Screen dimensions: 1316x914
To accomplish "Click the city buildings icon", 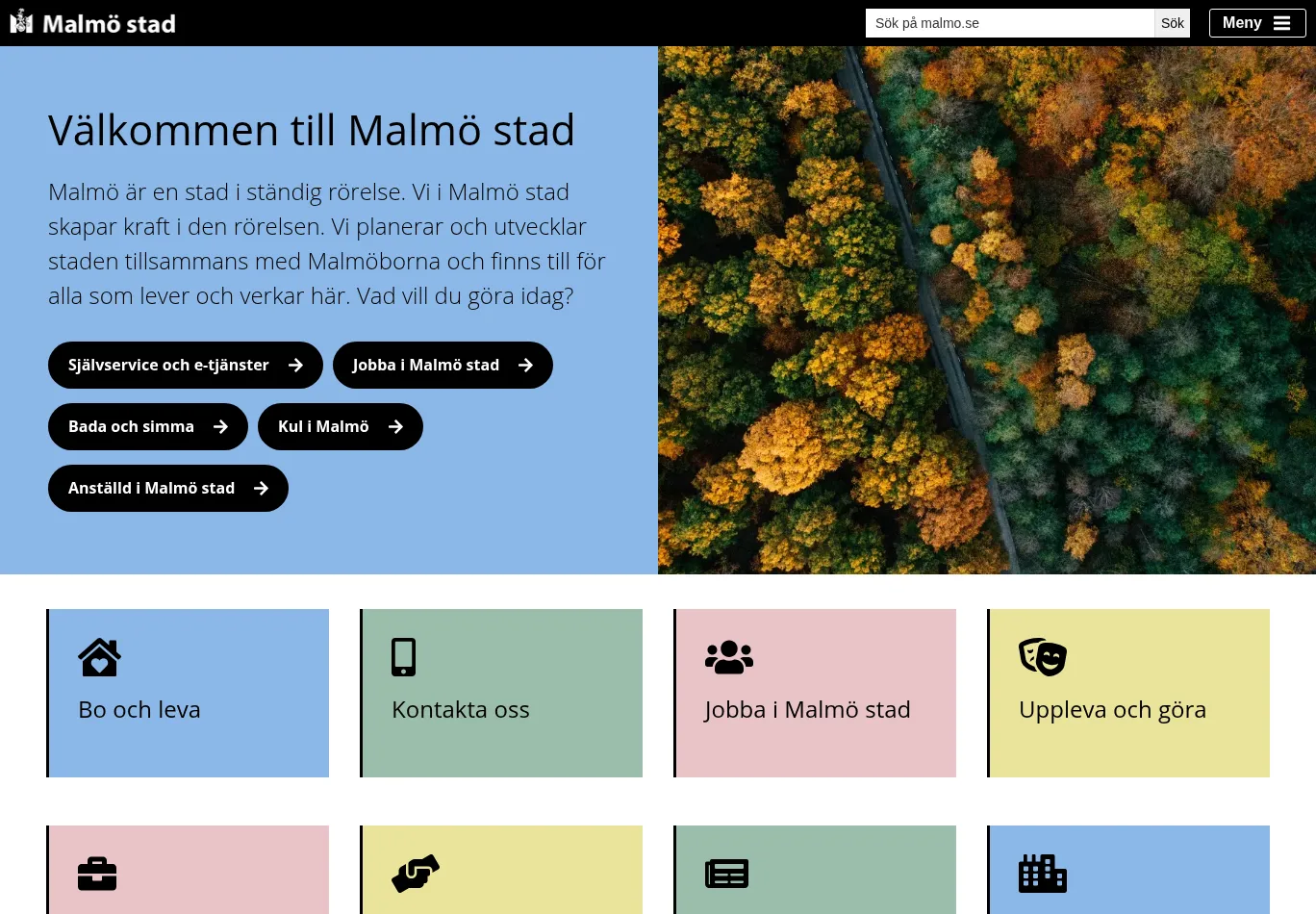I will [x=1042, y=874].
